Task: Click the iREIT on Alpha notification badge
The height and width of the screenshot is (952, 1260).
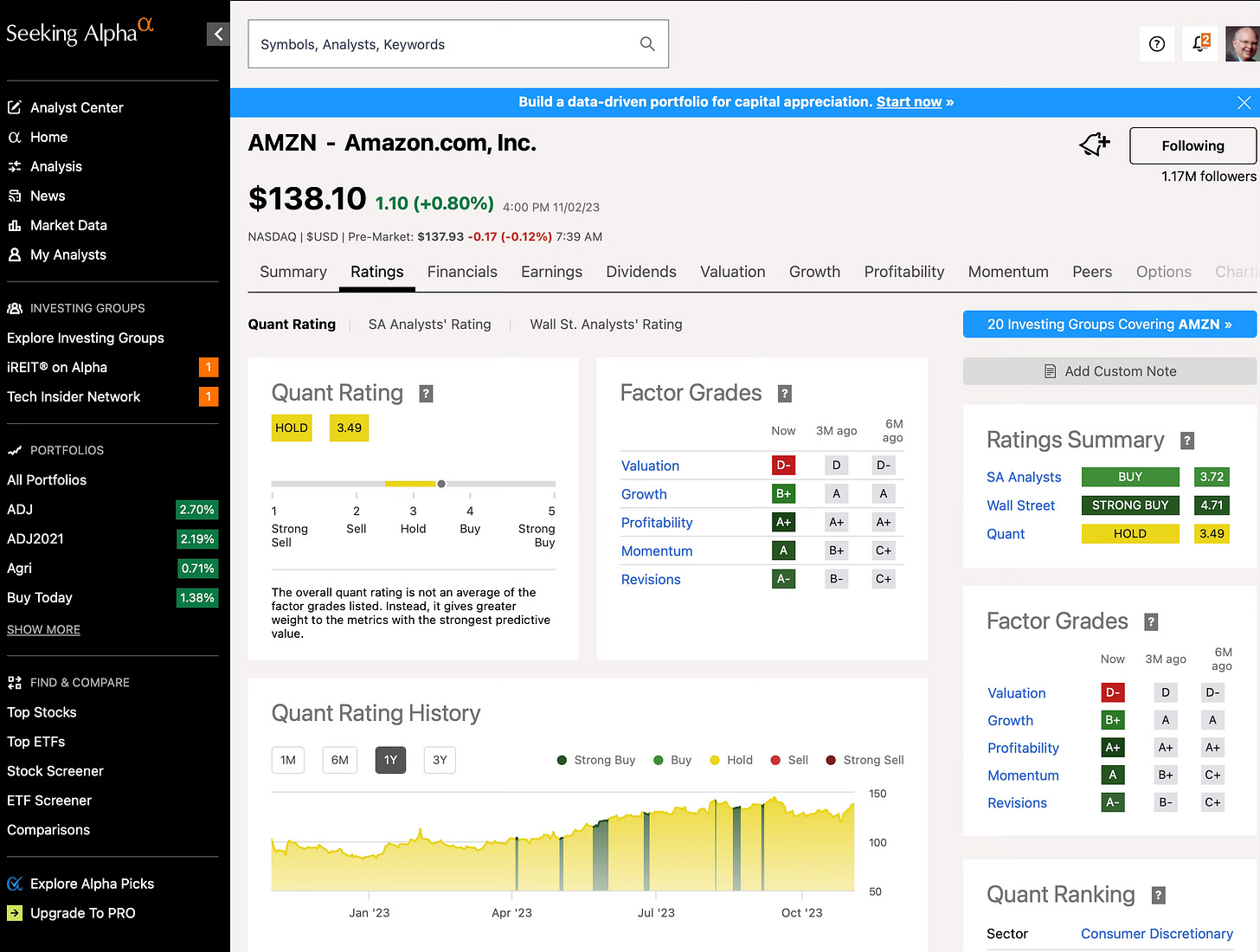Action: [209, 367]
